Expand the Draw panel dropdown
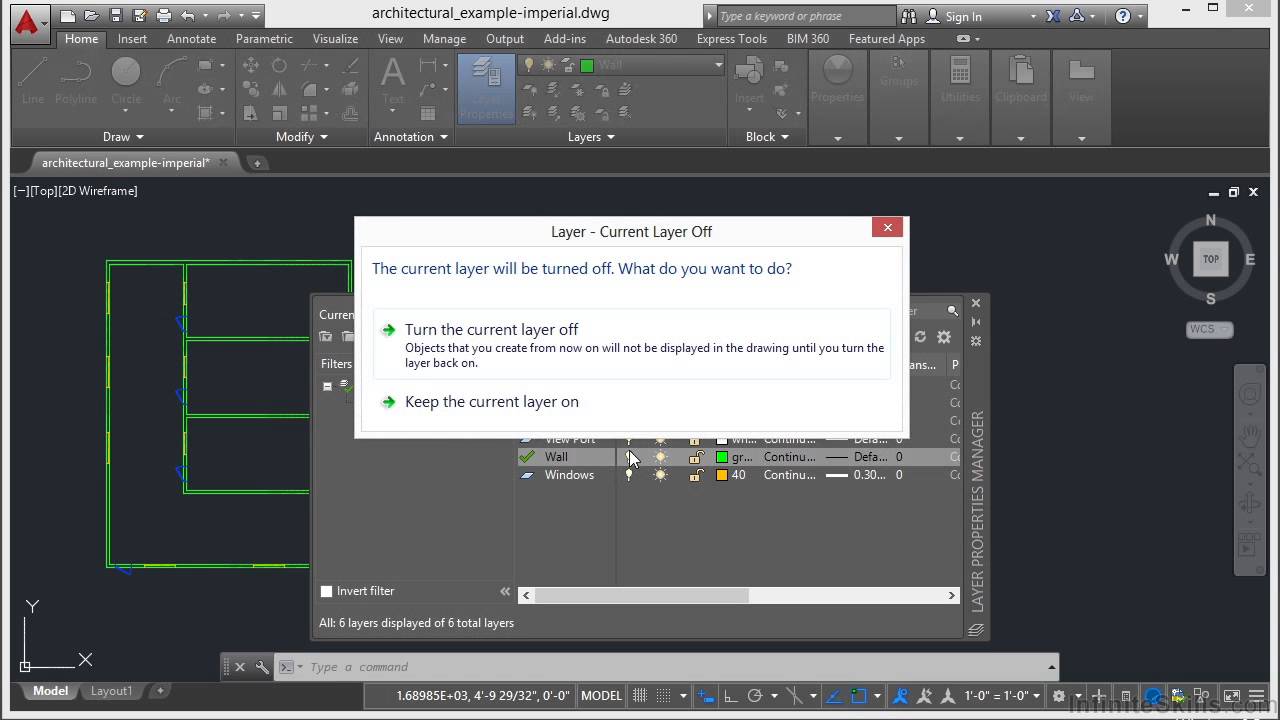1280x720 pixels. 123,137
